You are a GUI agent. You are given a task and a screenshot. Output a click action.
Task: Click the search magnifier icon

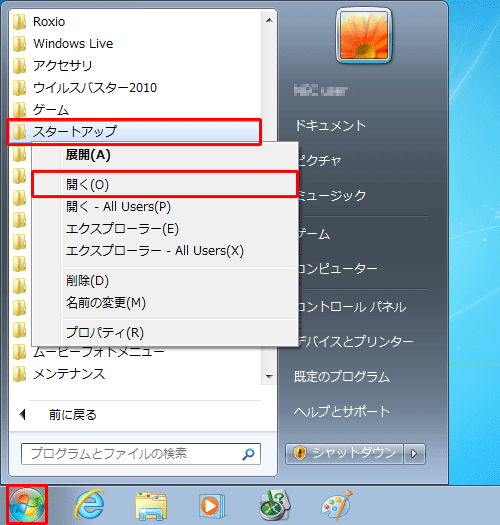248,454
